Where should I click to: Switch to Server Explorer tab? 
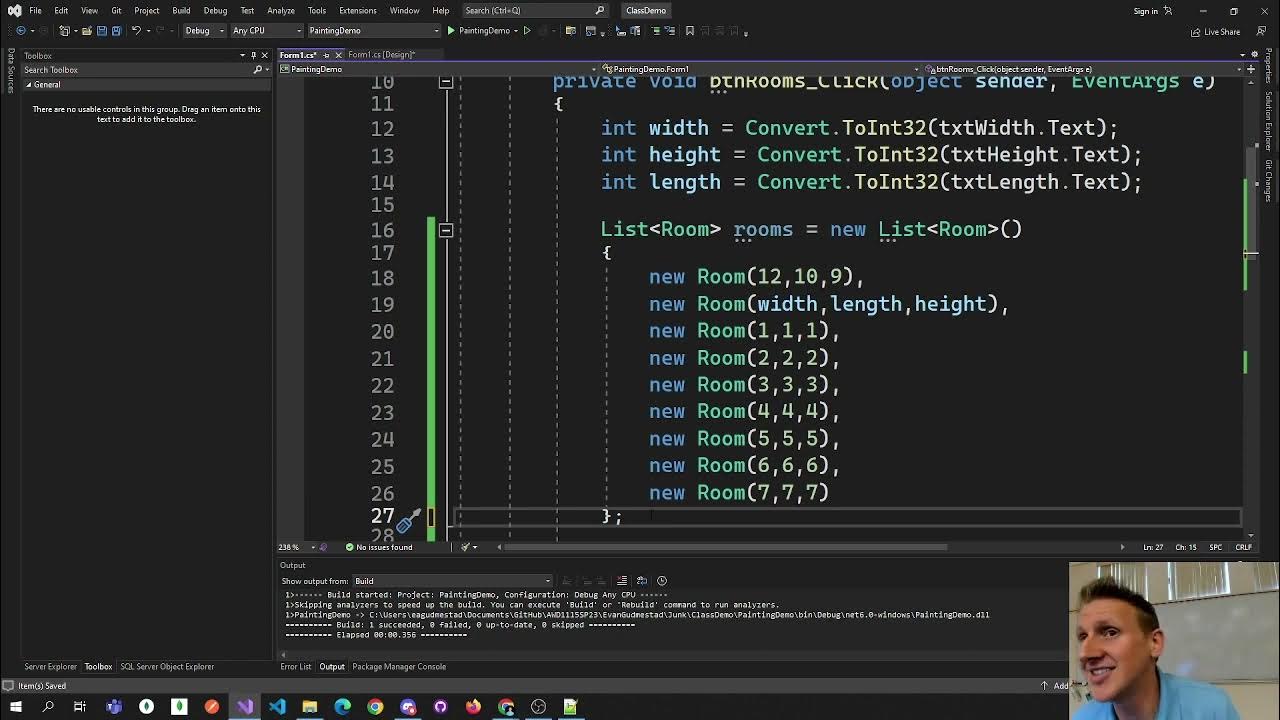pyautogui.click(x=50, y=667)
